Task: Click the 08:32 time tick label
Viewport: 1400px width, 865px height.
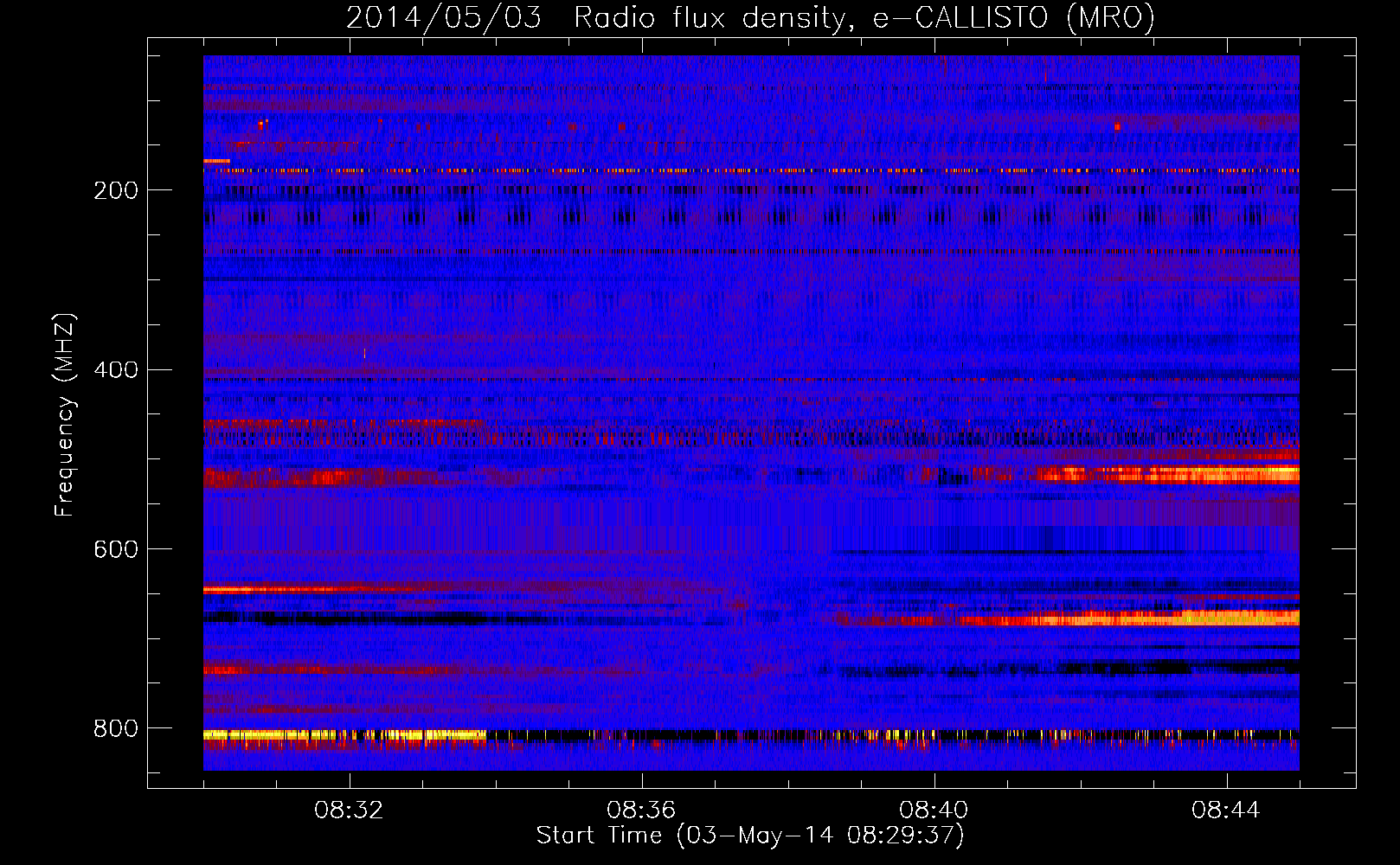Action: [x=349, y=811]
